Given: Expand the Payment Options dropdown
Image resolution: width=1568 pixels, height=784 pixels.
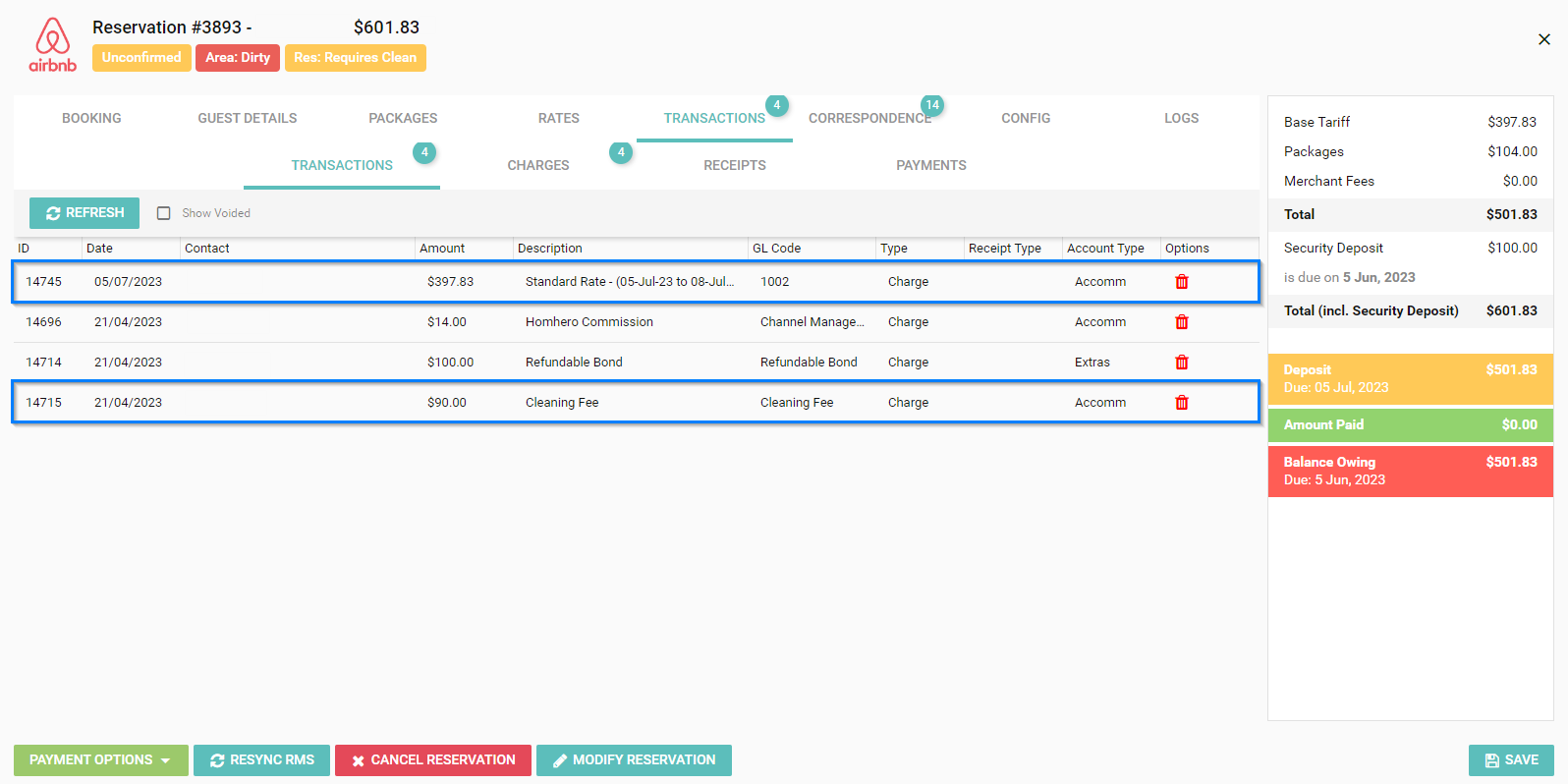Looking at the screenshot, I should (100, 760).
